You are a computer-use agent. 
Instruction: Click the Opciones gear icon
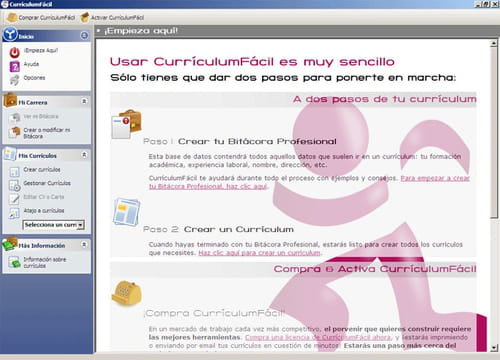click(x=14, y=79)
